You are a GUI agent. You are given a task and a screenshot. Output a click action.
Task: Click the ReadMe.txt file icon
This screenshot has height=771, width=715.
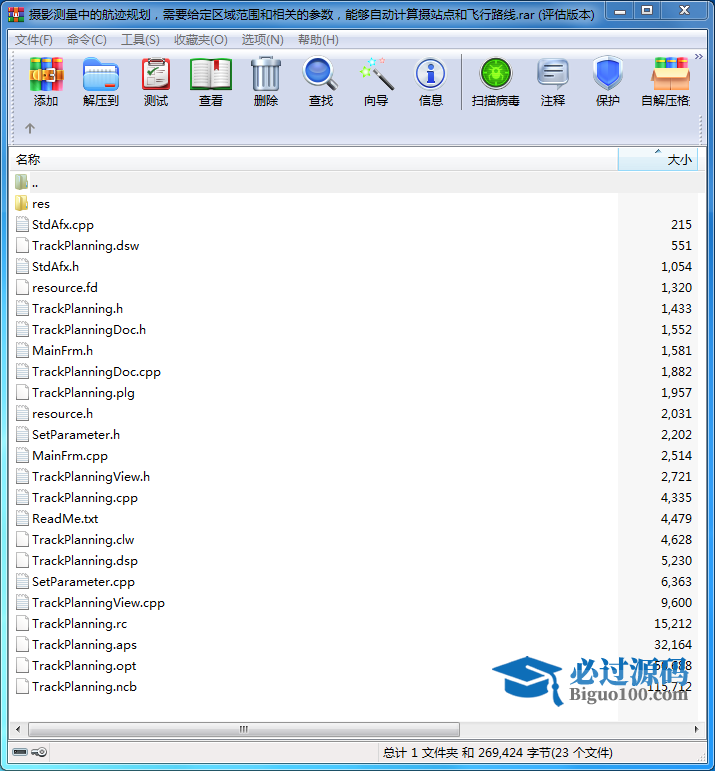click(22, 518)
